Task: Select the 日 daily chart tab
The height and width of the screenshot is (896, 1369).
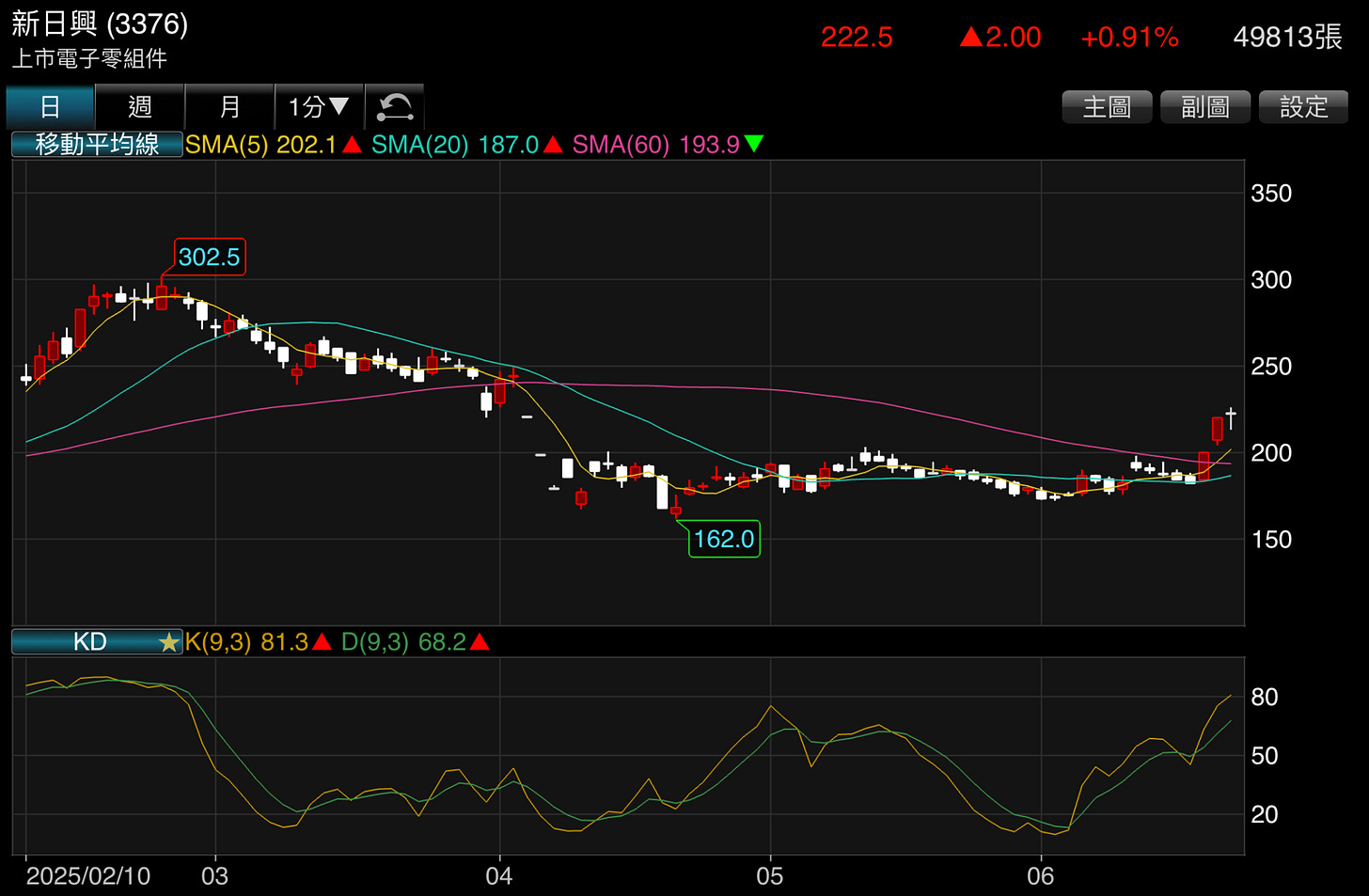Action: tap(50, 107)
